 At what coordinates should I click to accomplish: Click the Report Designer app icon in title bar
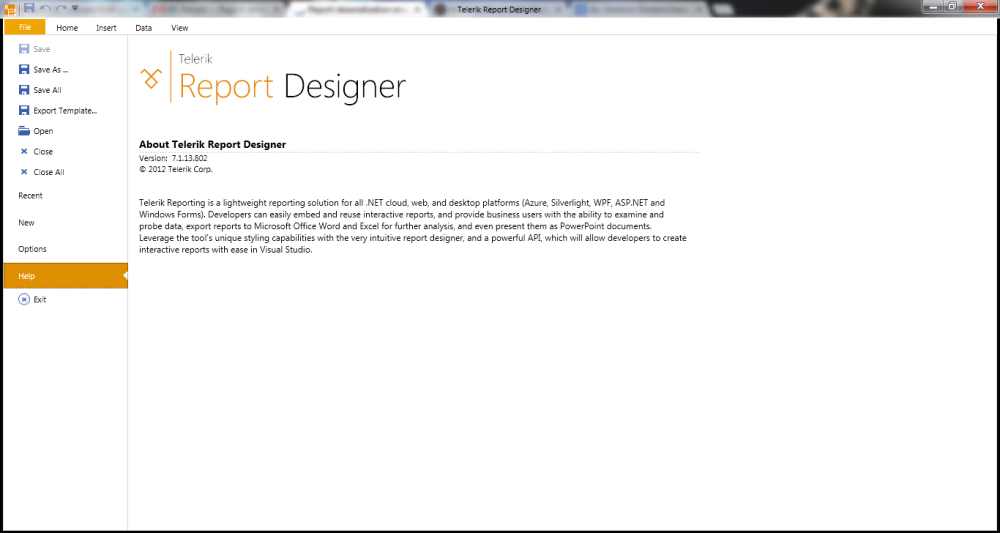(x=9, y=8)
